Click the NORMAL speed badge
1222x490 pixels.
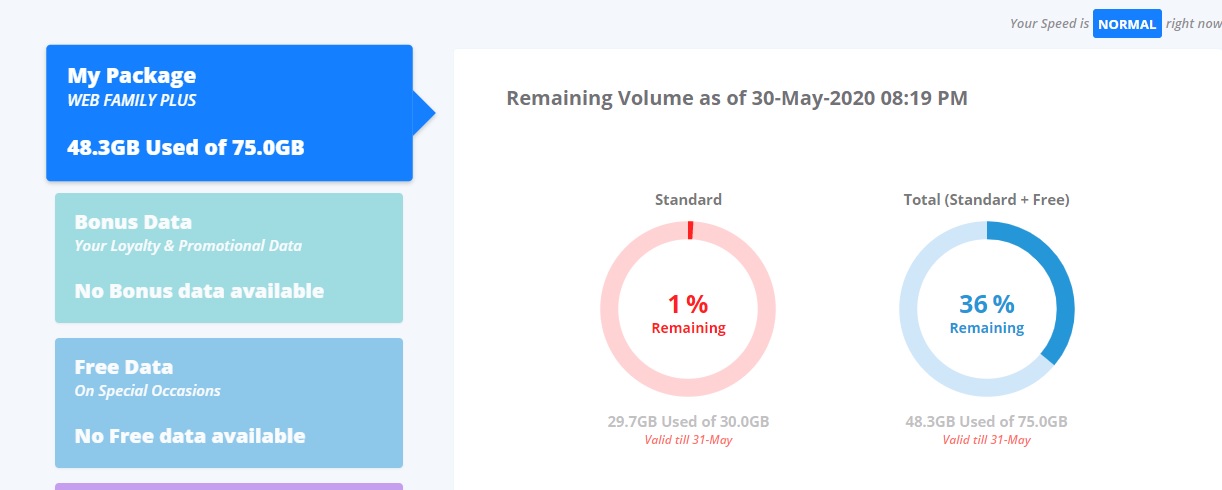pyautogui.click(x=1127, y=24)
